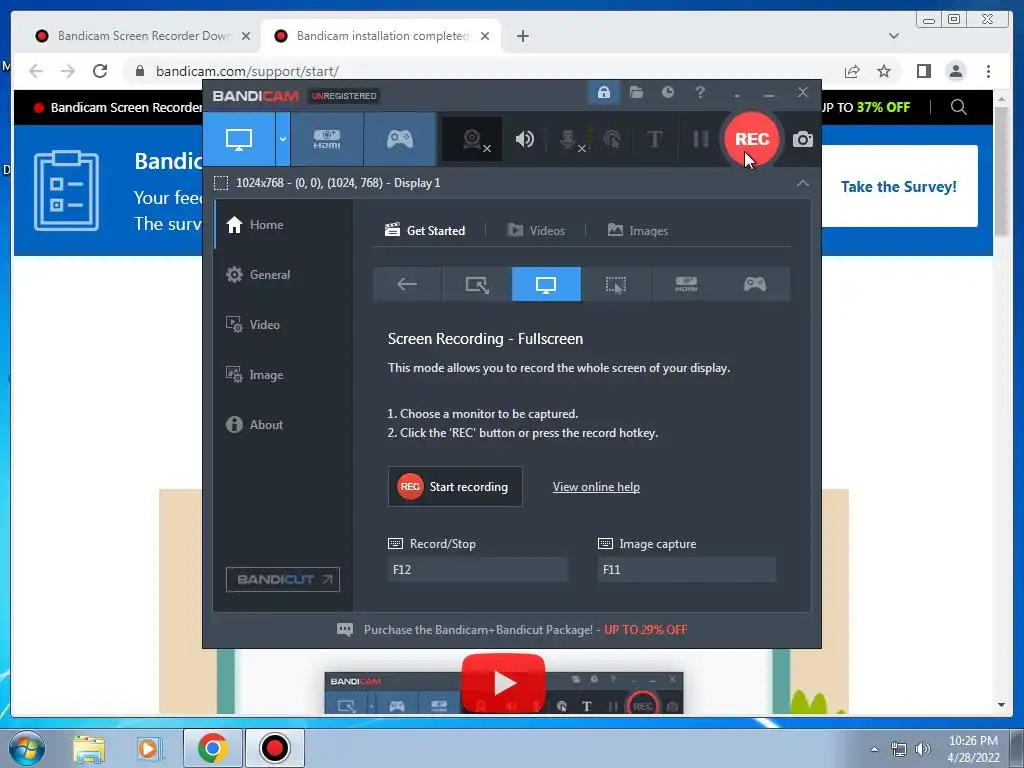Open the Bandicam help question mark

pos(700,92)
